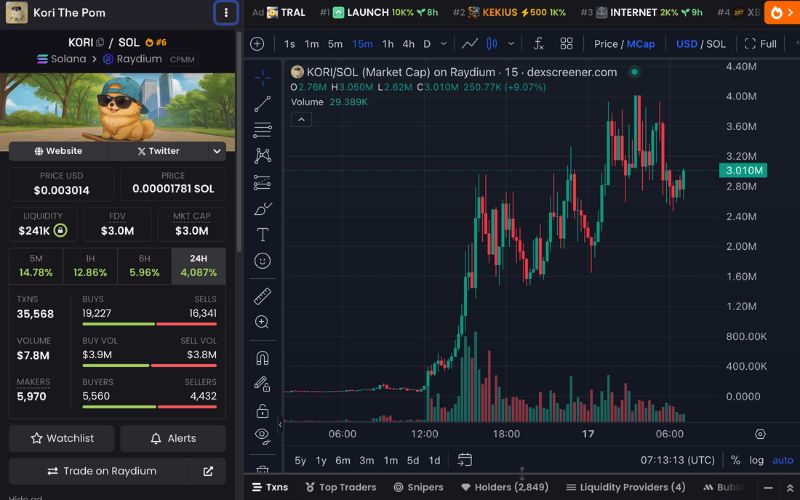Image resolution: width=800 pixels, height=500 pixels.
Task: Enter Full screen chart mode
Action: coord(760,44)
